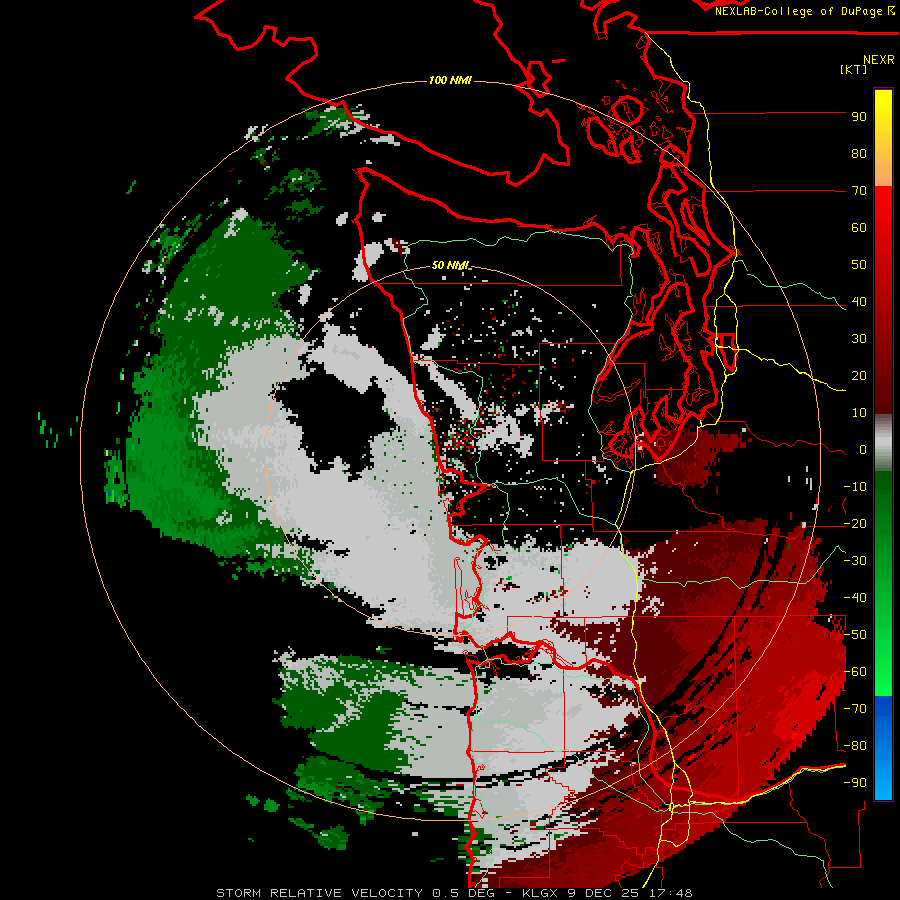The height and width of the screenshot is (900, 900).
Task: Click the 90 value on velocity scale
Action: point(859,117)
